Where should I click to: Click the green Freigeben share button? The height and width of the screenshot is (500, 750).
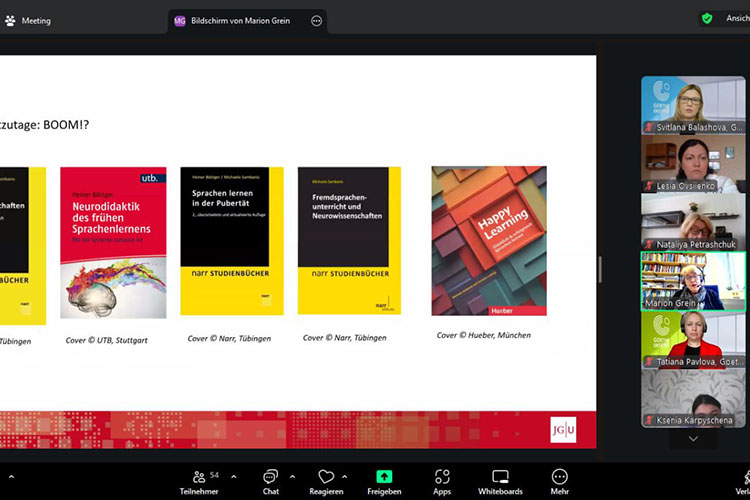coord(384,480)
